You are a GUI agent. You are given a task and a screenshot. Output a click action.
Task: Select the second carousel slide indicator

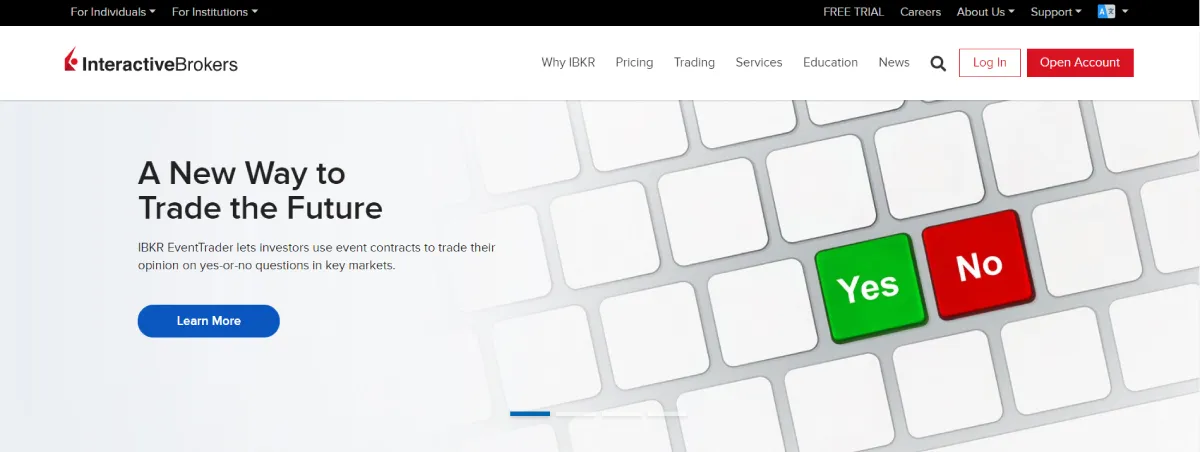(x=576, y=414)
